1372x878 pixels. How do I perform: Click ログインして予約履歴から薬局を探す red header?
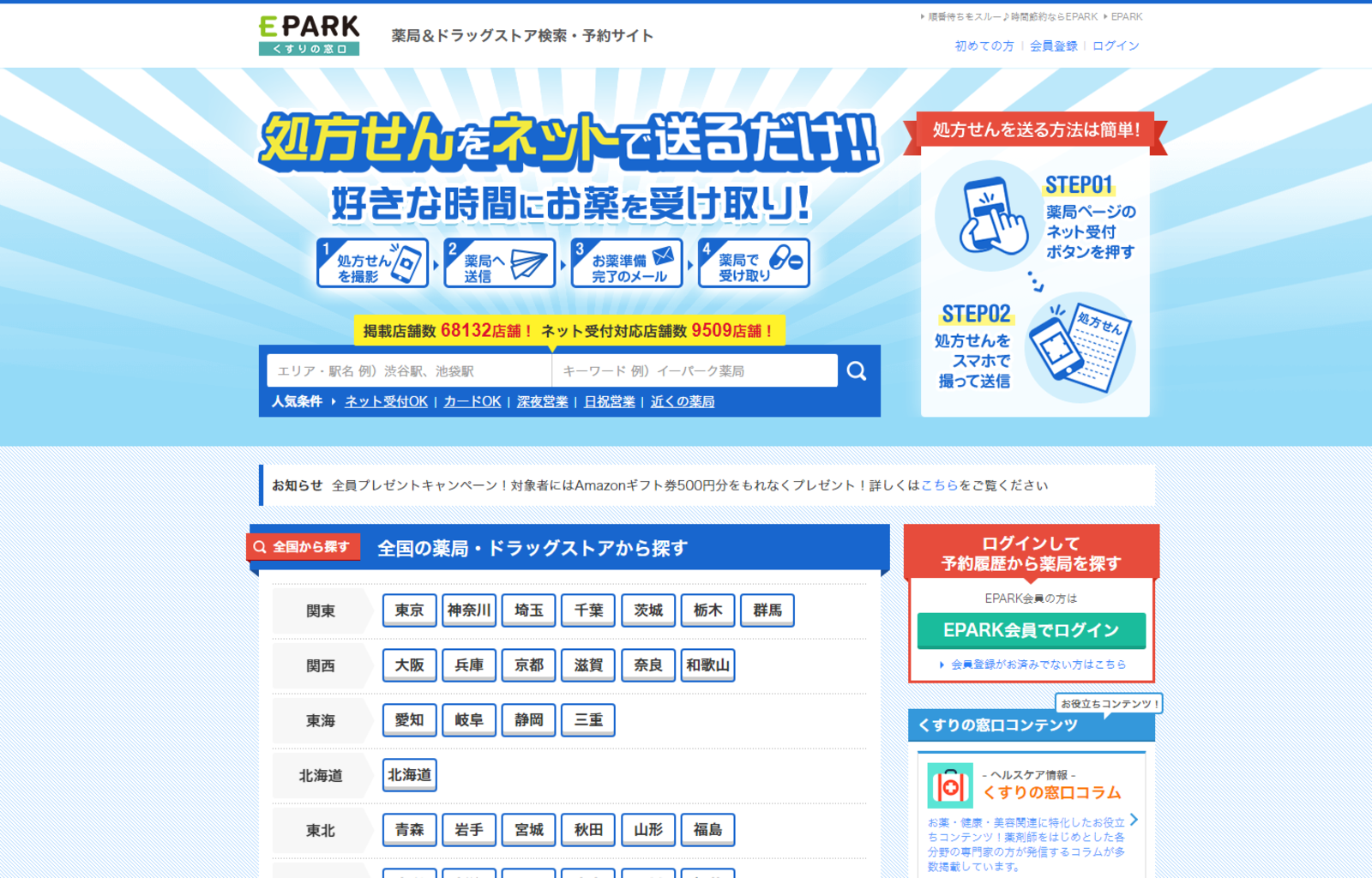point(1032,553)
